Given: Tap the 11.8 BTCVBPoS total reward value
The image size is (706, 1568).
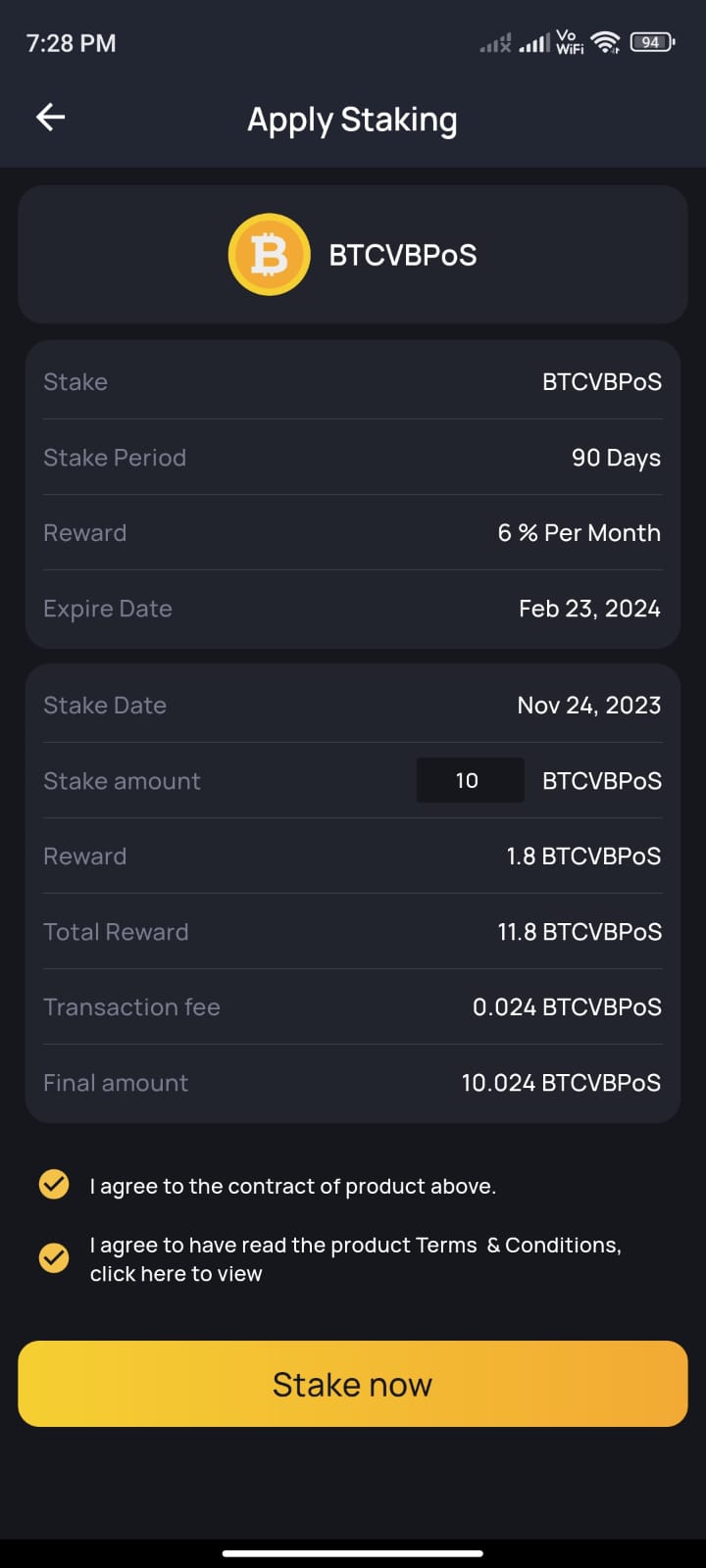Looking at the screenshot, I should [x=579, y=932].
